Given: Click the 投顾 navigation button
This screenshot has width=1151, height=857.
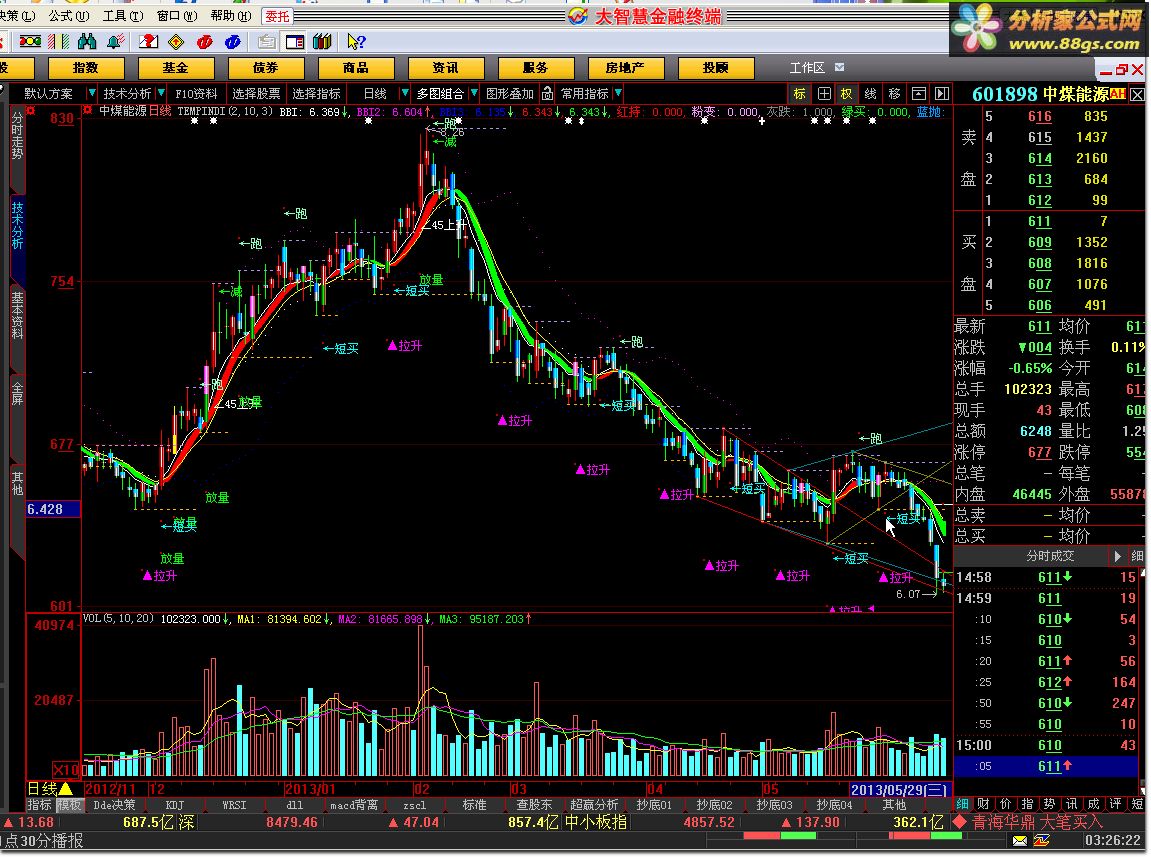Looking at the screenshot, I should click(715, 68).
